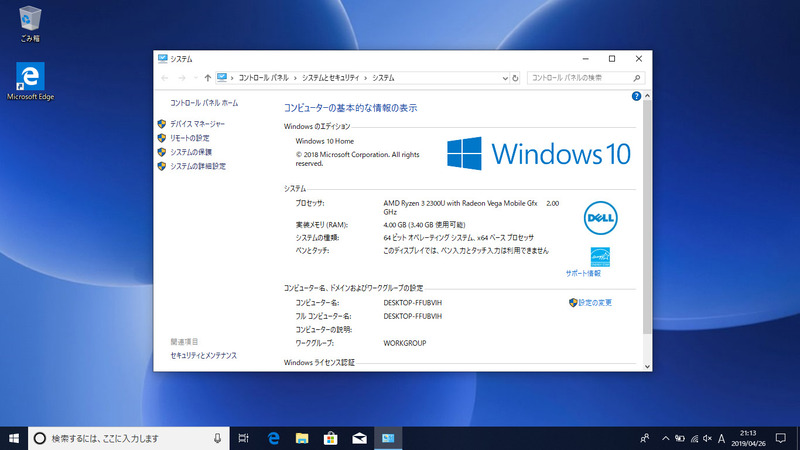This screenshot has width=800, height=450.
Task: Click the computer icon in the address bar
Action: [x=221, y=78]
